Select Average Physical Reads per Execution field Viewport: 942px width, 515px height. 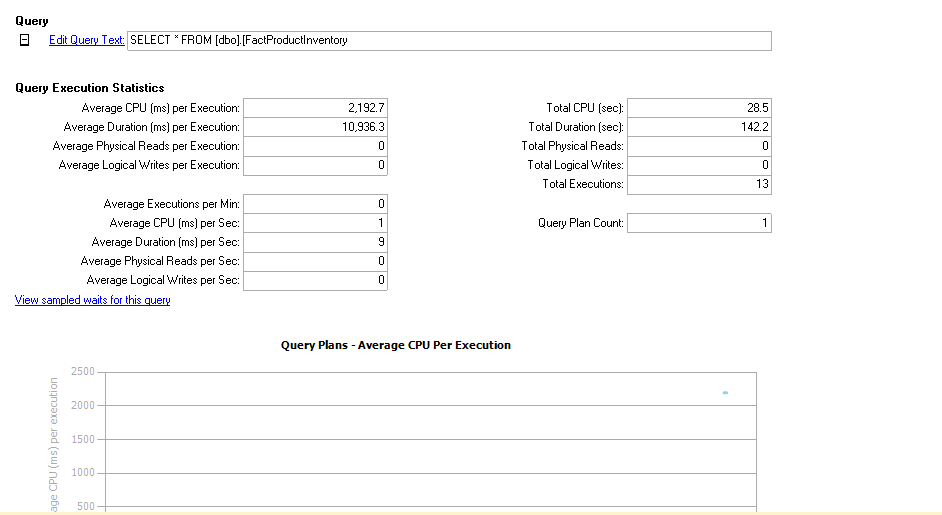click(314, 146)
